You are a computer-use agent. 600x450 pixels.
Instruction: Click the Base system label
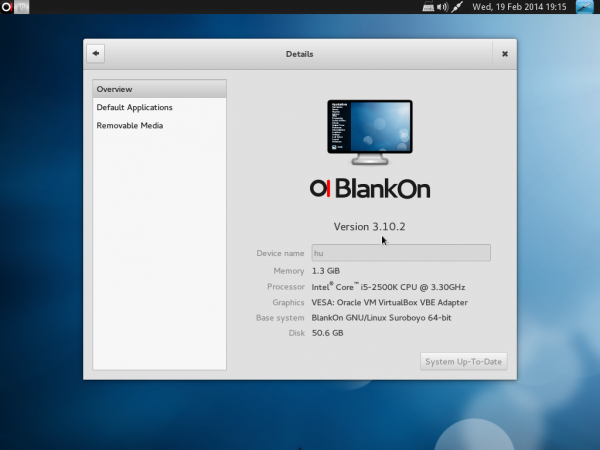pos(280,318)
